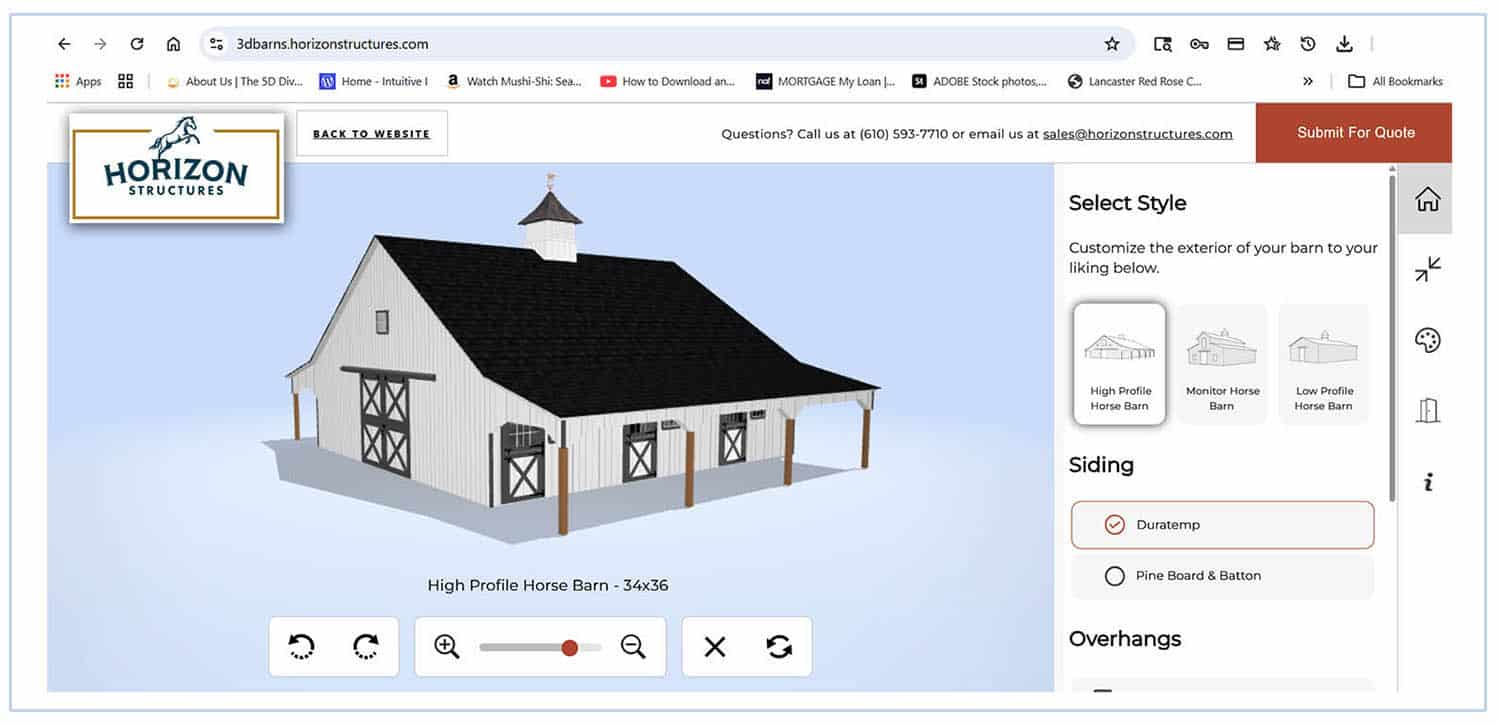1500x725 pixels.
Task: Click the zoom slider track
Action: (x=520, y=648)
